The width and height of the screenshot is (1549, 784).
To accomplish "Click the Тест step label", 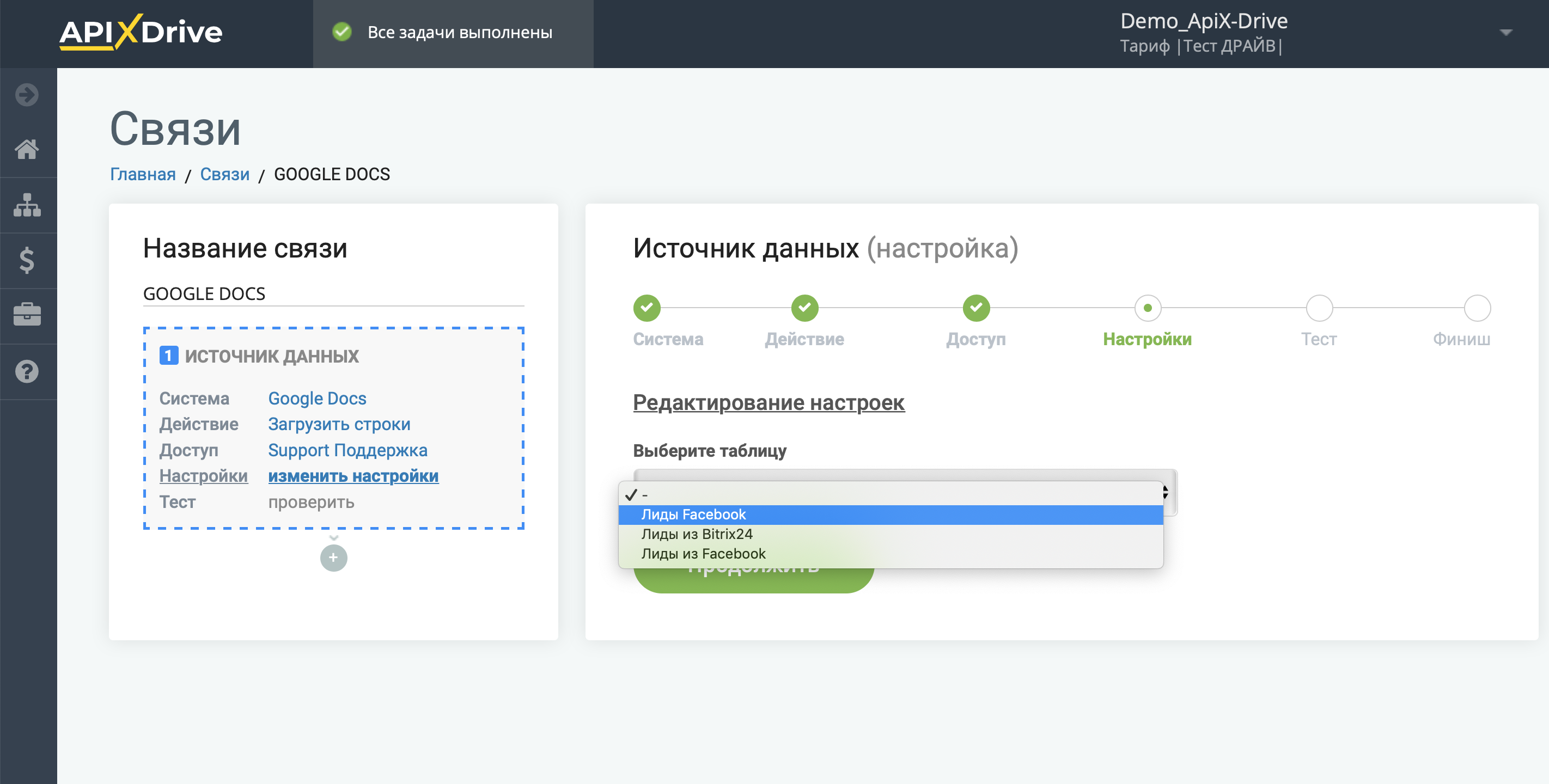I will (x=1319, y=339).
